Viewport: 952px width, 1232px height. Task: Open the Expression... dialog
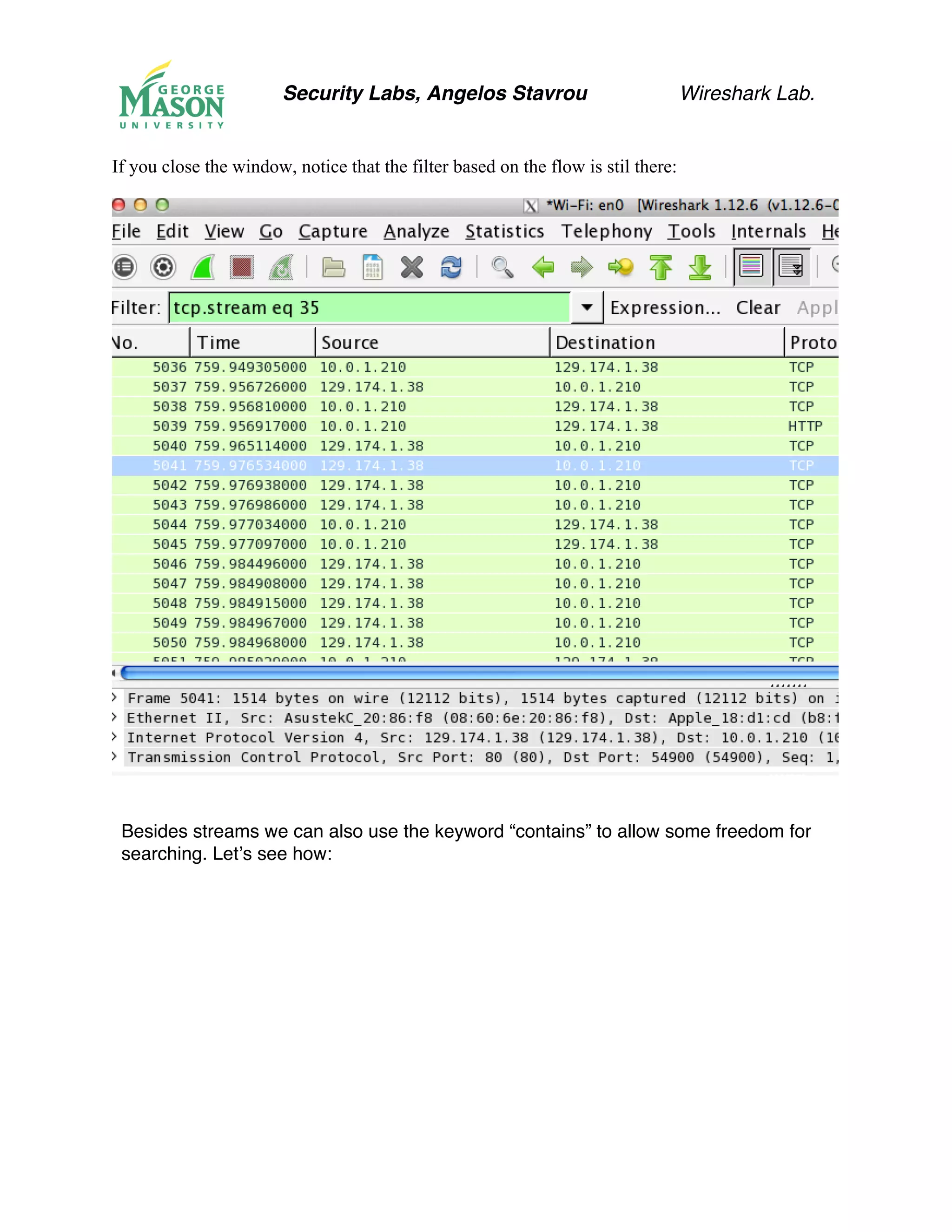(x=666, y=308)
